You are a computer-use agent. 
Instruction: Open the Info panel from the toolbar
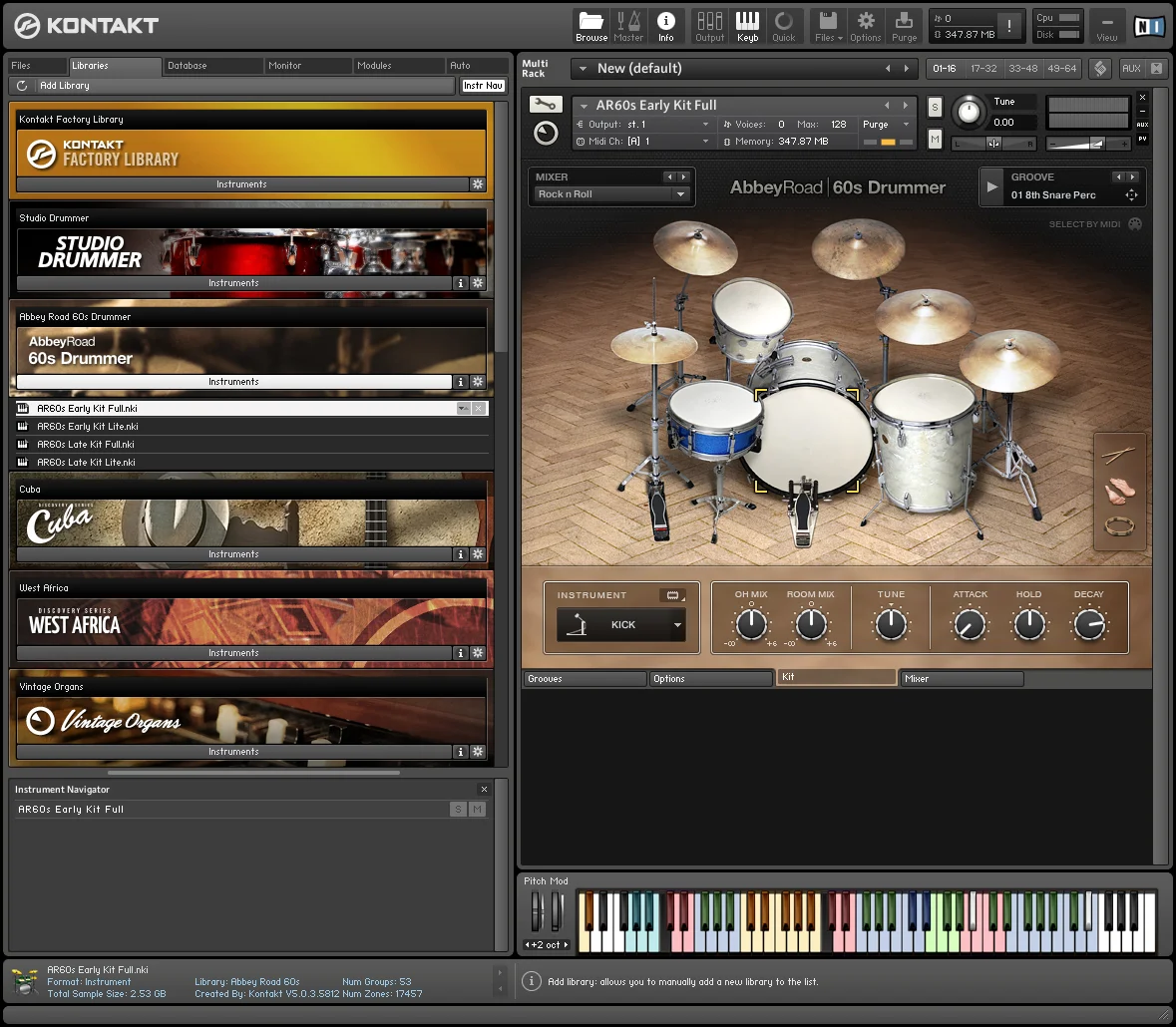[x=666, y=26]
